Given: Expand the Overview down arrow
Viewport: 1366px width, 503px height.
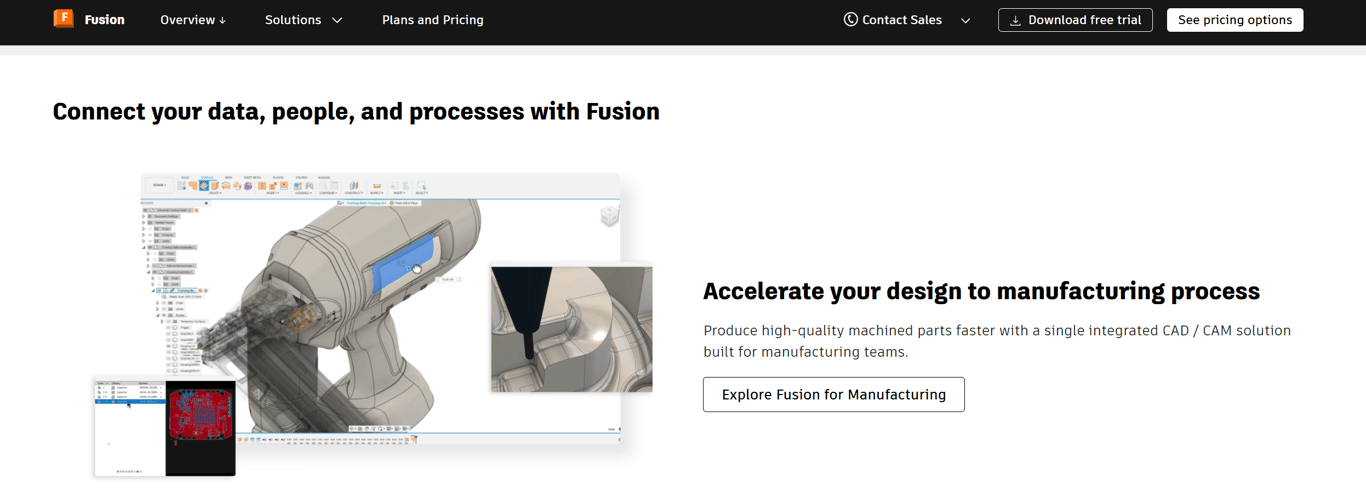Looking at the screenshot, I should [222, 20].
